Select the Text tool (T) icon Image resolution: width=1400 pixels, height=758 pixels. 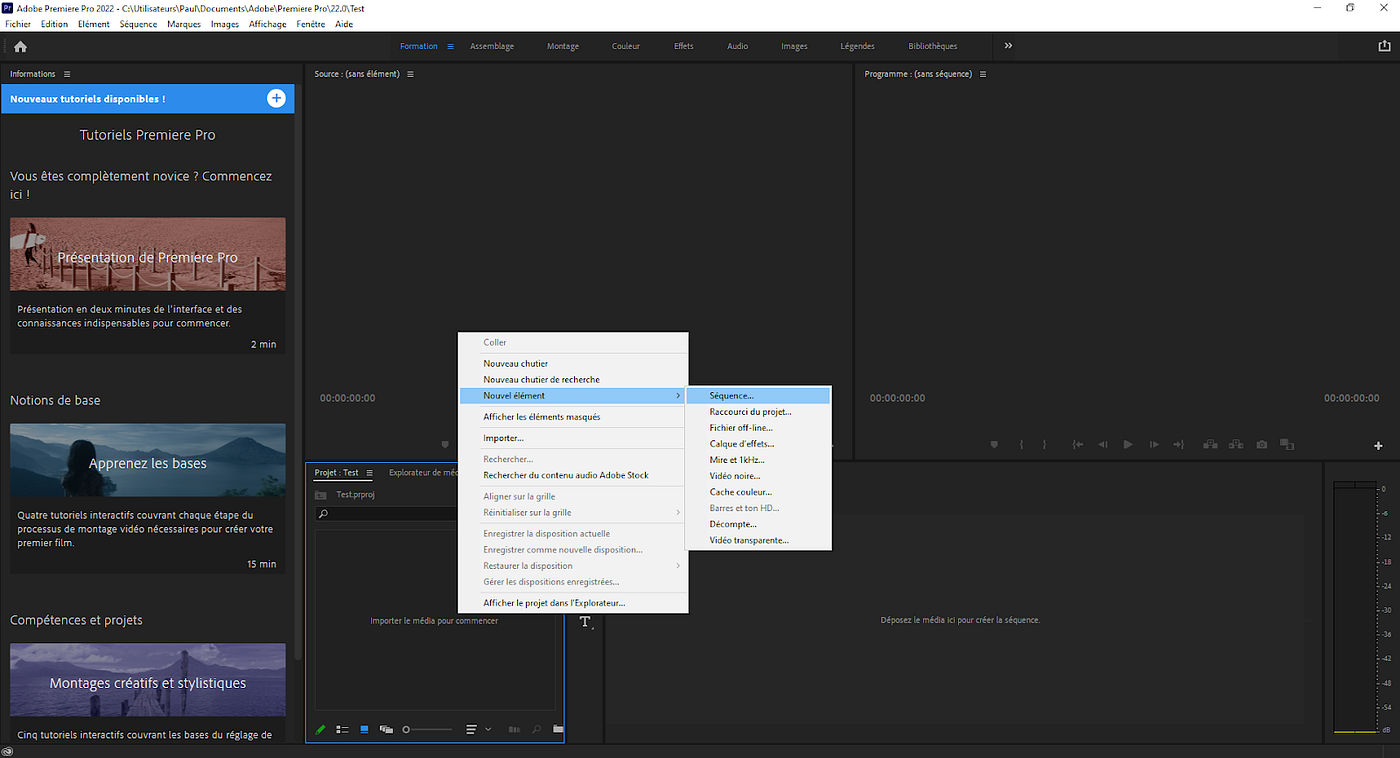click(x=586, y=622)
